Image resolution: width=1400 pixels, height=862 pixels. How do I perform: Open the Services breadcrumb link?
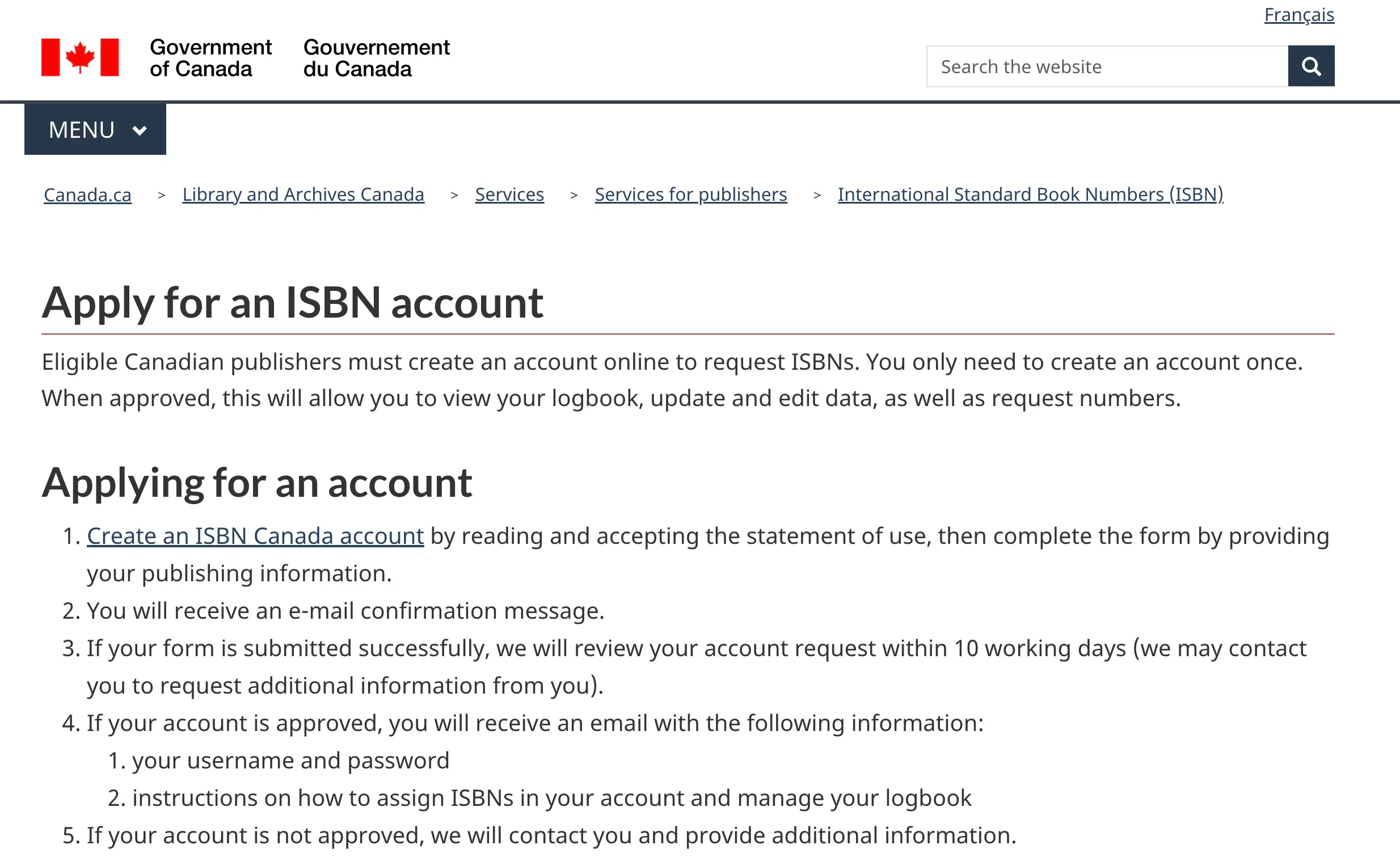[509, 195]
